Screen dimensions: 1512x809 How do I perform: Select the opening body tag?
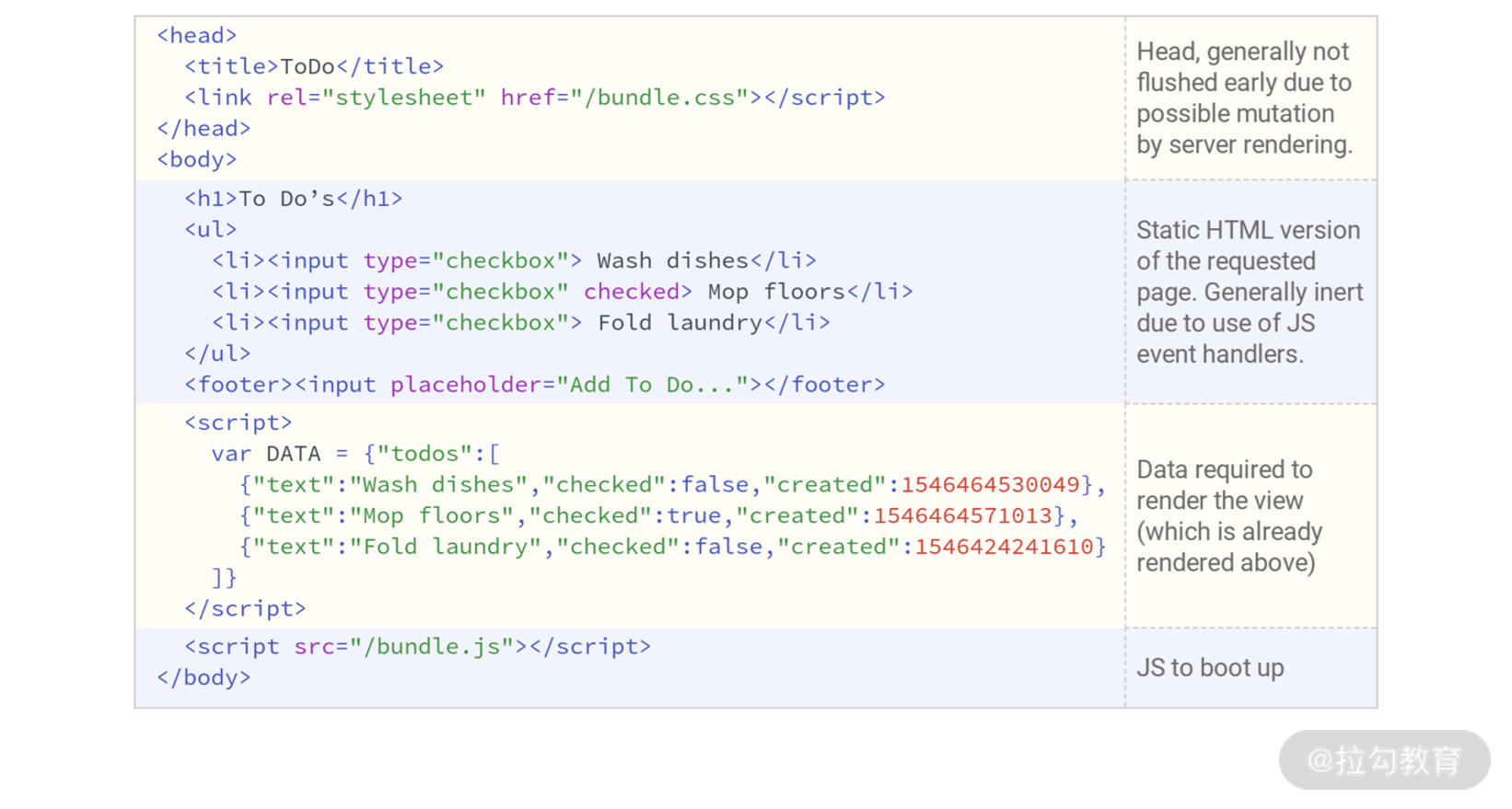(x=197, y=159)
